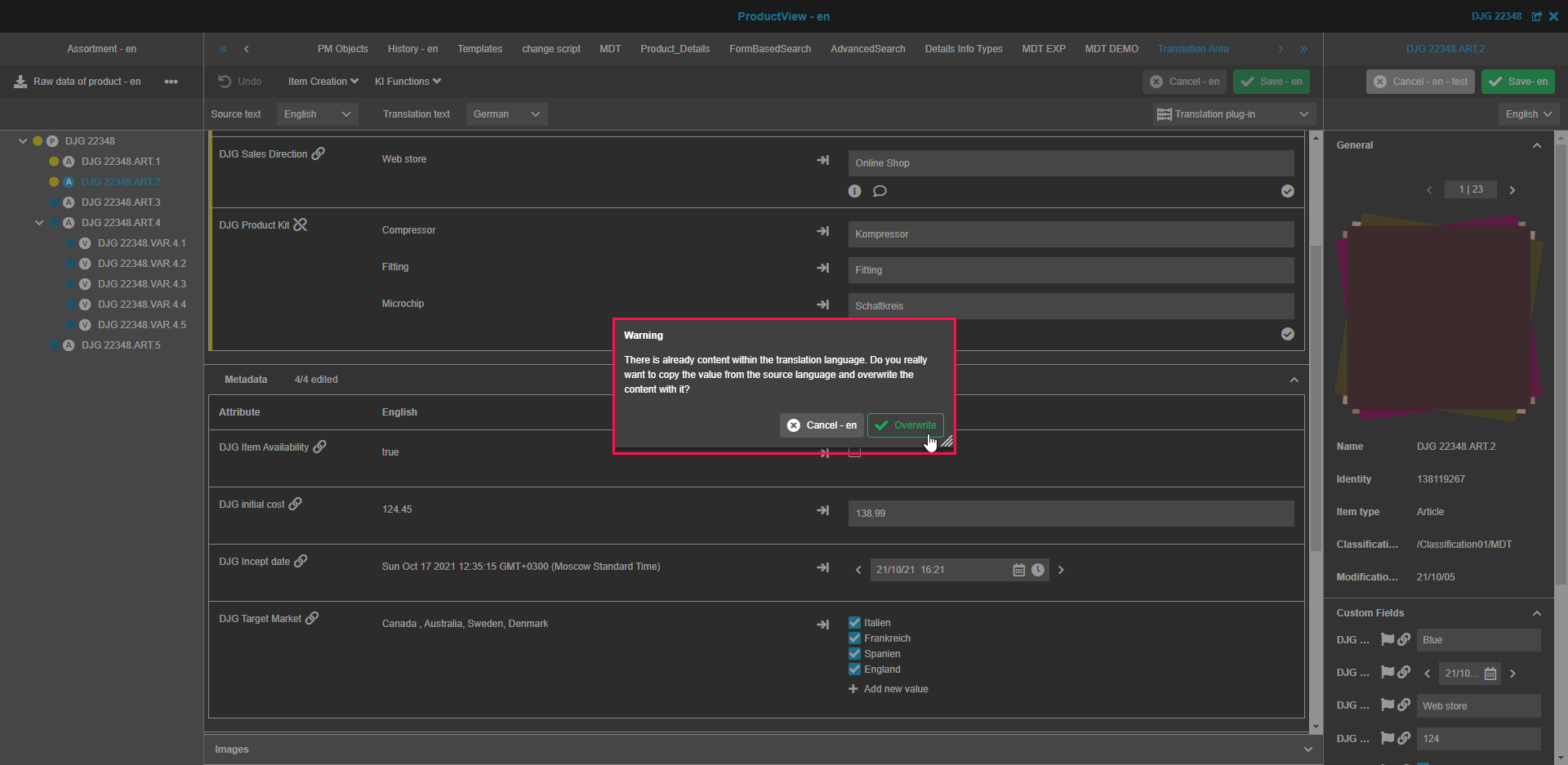Click clock icon in Incept date field
The image size is (1568, 765).
coord(1037,570)
